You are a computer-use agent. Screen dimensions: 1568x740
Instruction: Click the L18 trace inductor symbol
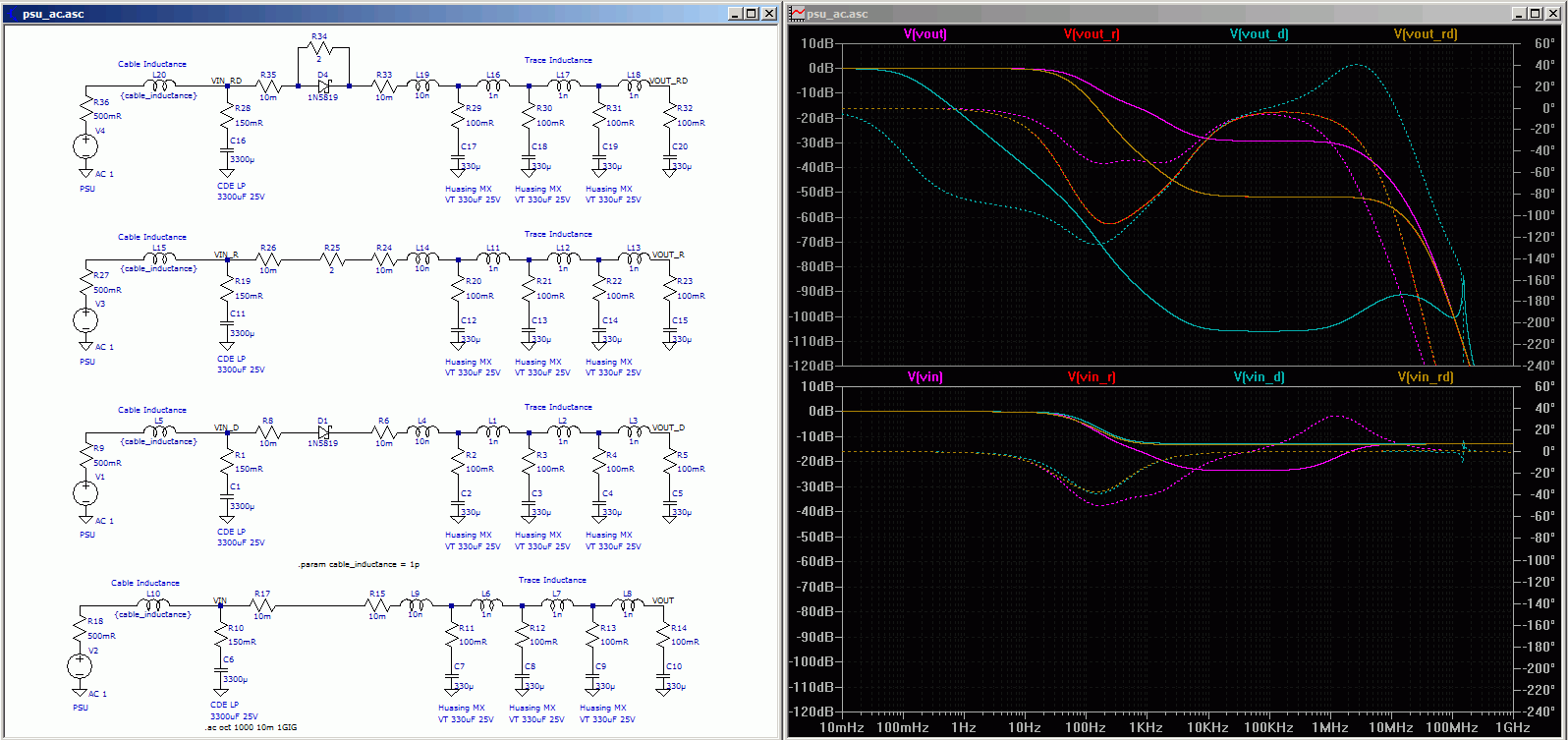pos(634,85)
